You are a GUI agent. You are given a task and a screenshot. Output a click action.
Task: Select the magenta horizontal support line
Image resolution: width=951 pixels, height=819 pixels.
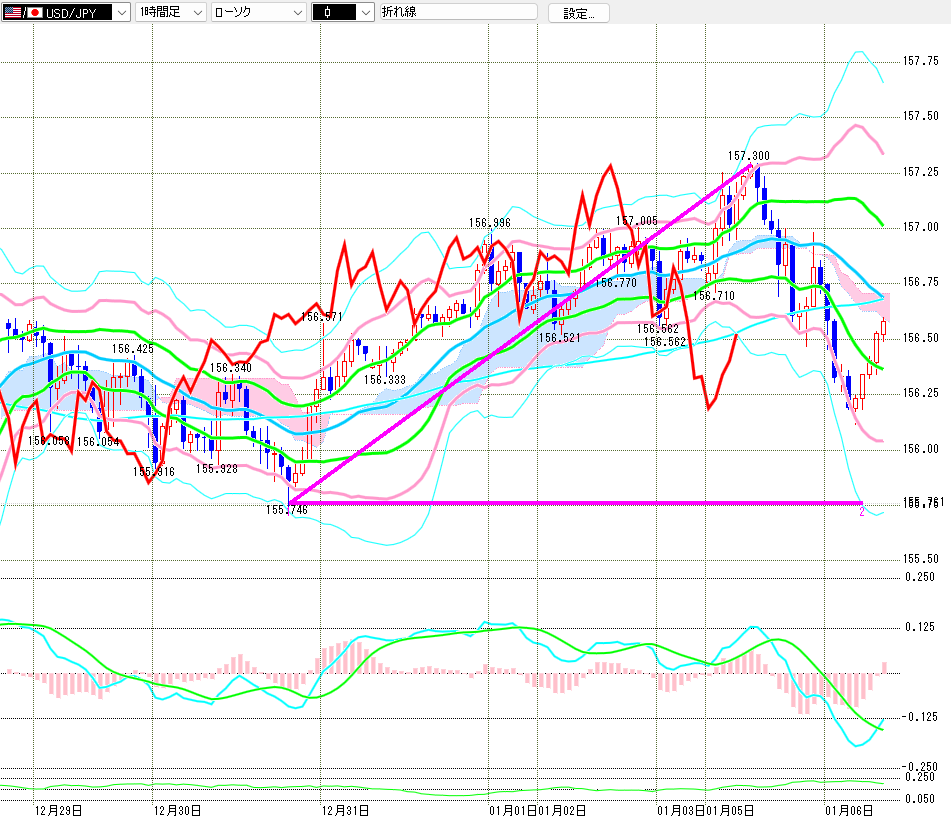click(x=600, y=502)
